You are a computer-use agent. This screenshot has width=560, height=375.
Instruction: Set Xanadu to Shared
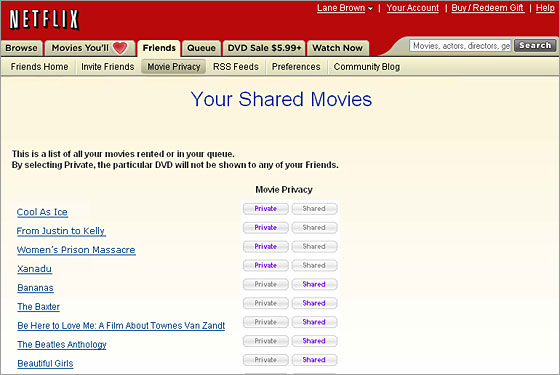(314, 266)
